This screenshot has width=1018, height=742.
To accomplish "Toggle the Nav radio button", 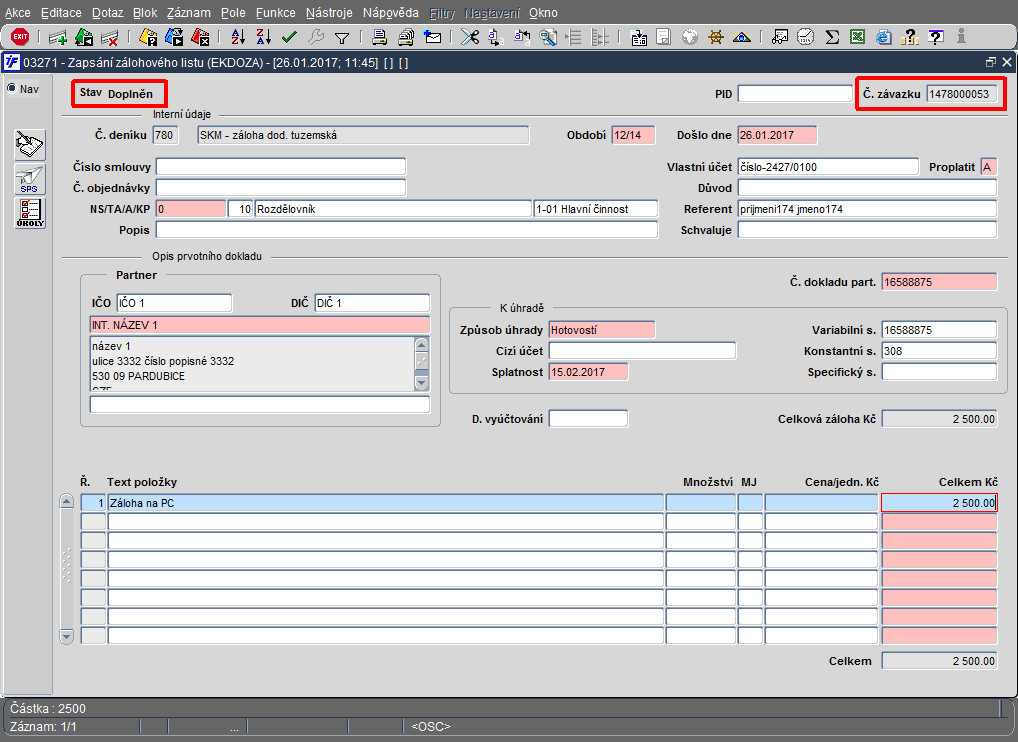I will [12, 88].
